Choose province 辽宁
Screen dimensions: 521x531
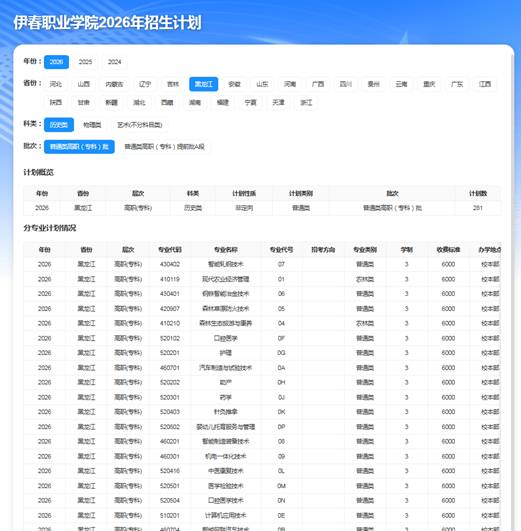click(145, 84)
